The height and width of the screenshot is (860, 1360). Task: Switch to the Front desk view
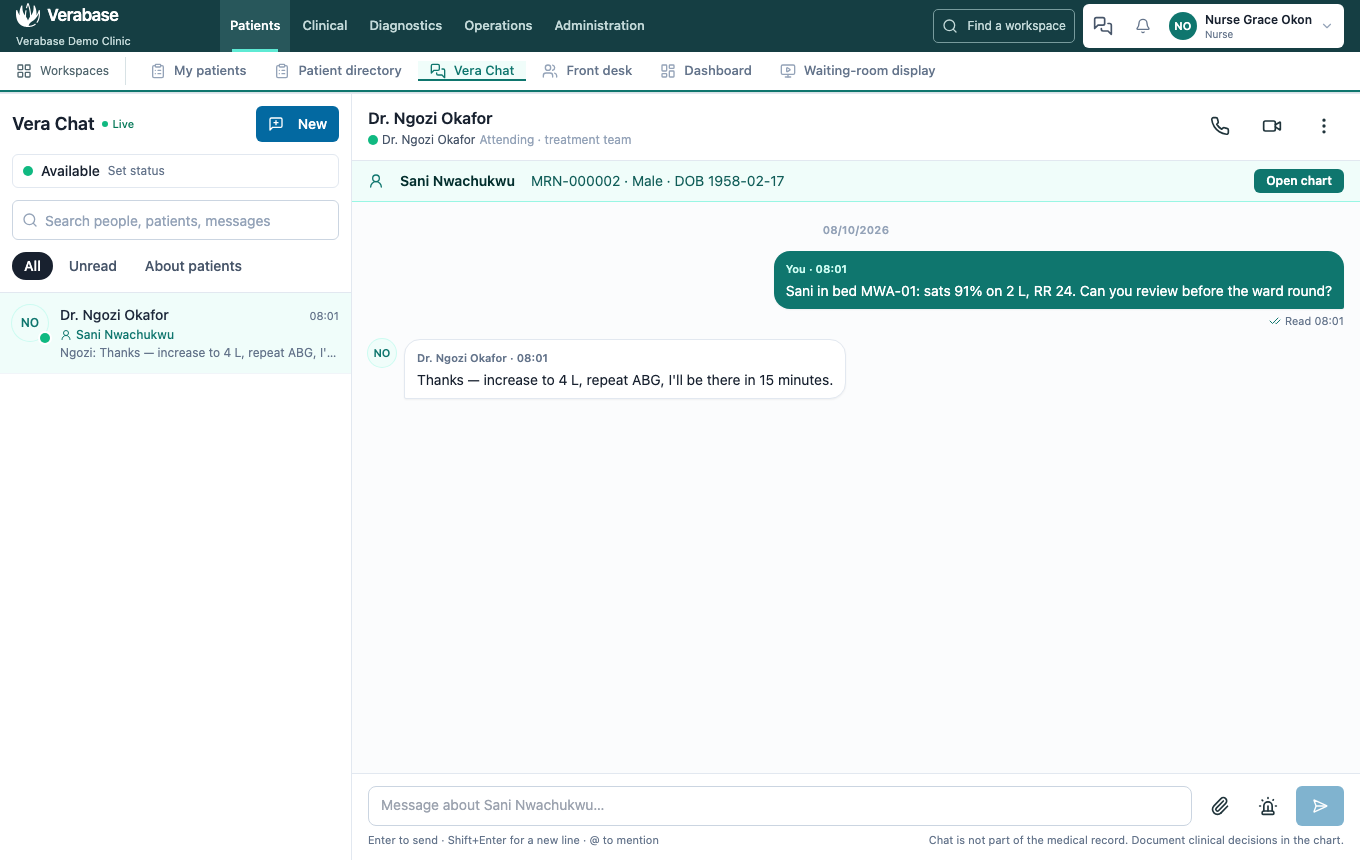point(587,71)
